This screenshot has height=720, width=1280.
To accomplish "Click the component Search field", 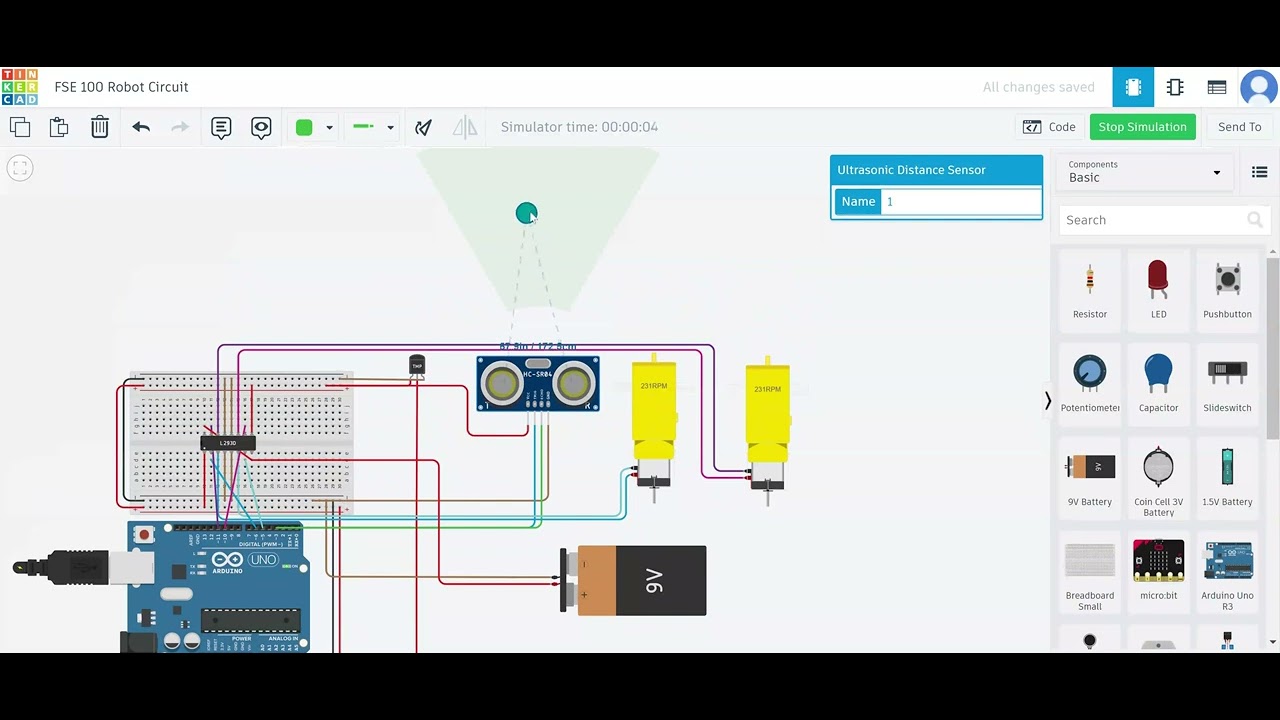I will (x=1164, y=220).
